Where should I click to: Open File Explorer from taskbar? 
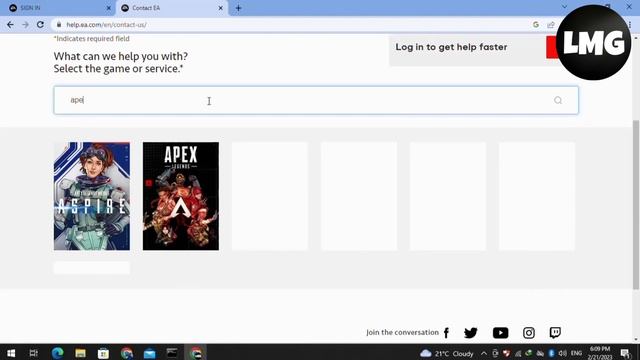[80, 353]
